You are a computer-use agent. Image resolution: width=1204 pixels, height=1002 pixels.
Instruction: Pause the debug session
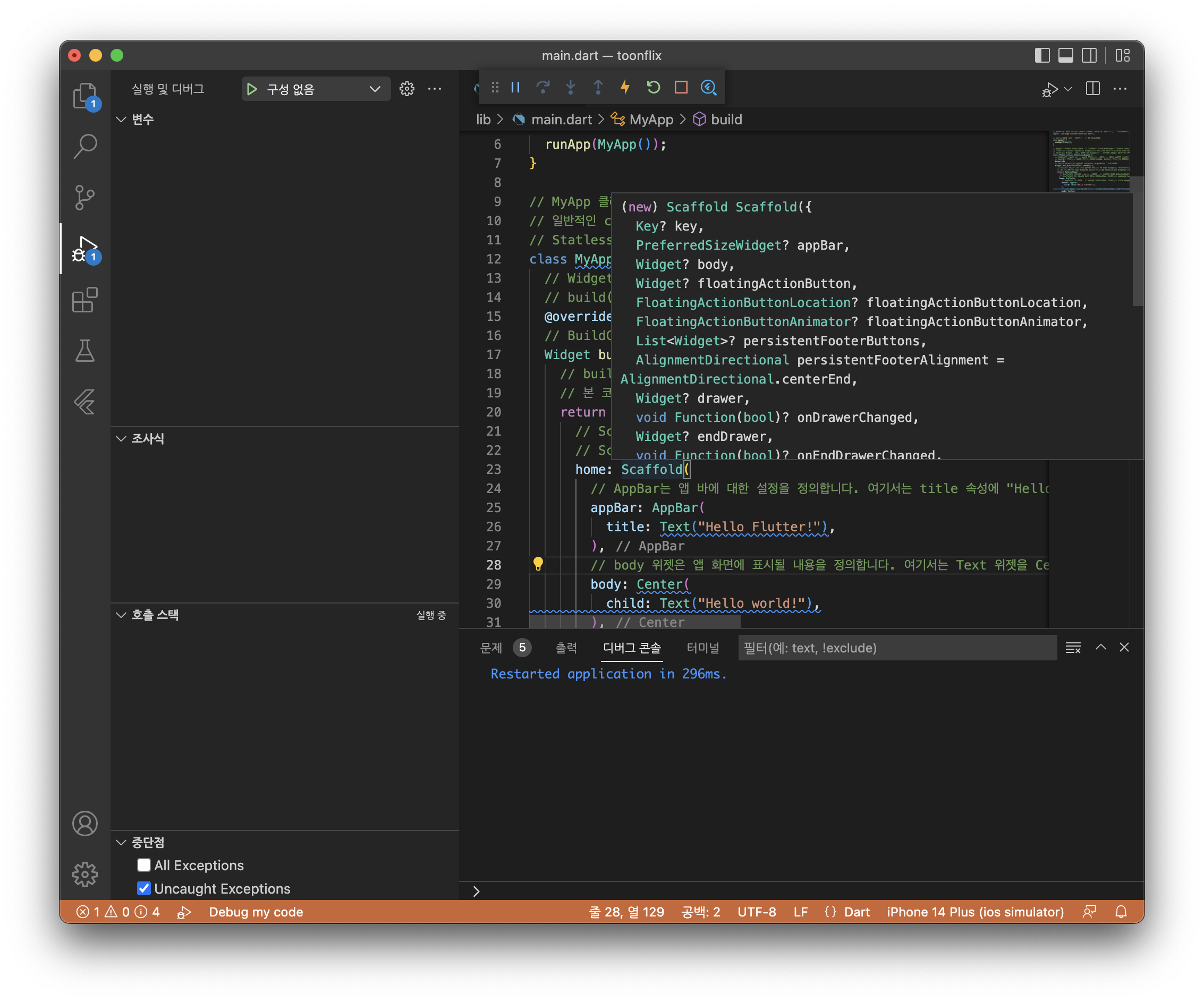(x=515, y=87)
